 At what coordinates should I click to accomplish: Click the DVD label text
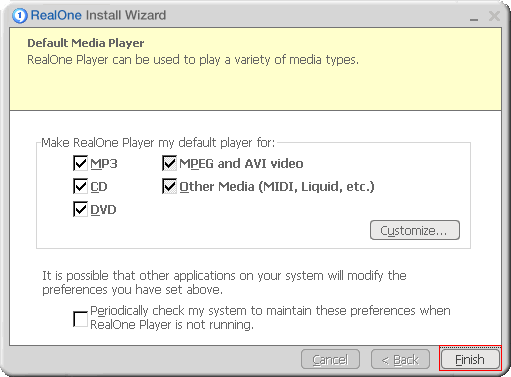(x=103, y=210)
